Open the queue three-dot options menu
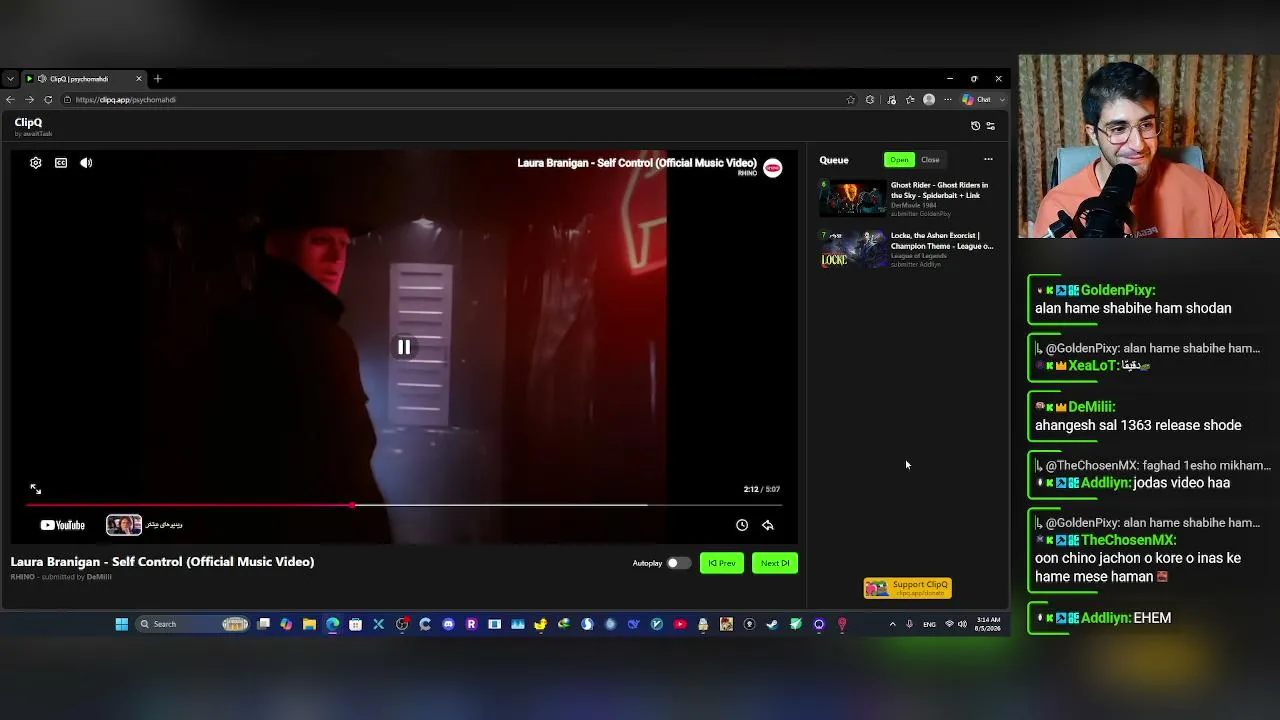The image size is (1280, 720). [988, 160]
